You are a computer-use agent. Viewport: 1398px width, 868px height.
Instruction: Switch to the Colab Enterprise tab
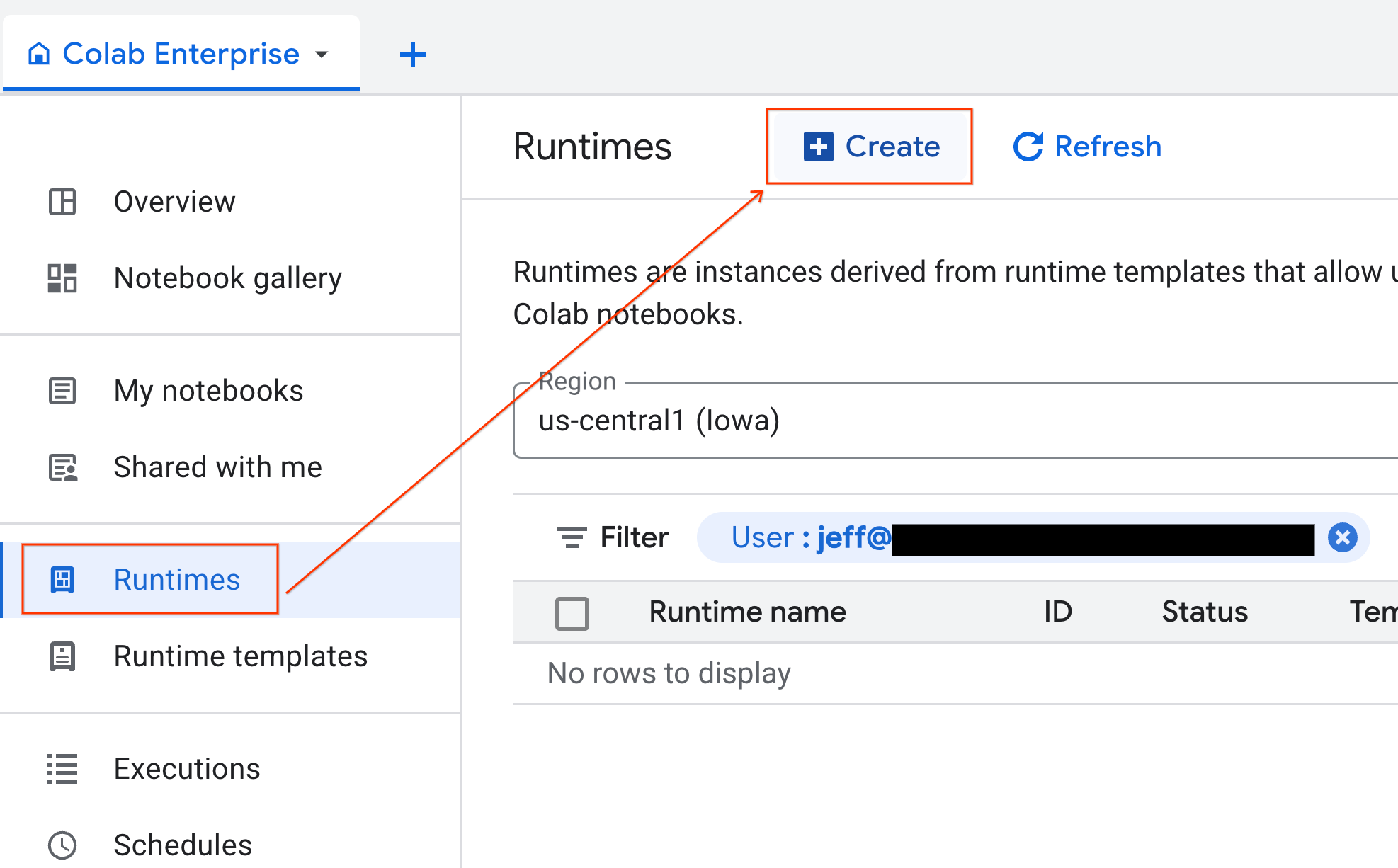tap(179, 53)
